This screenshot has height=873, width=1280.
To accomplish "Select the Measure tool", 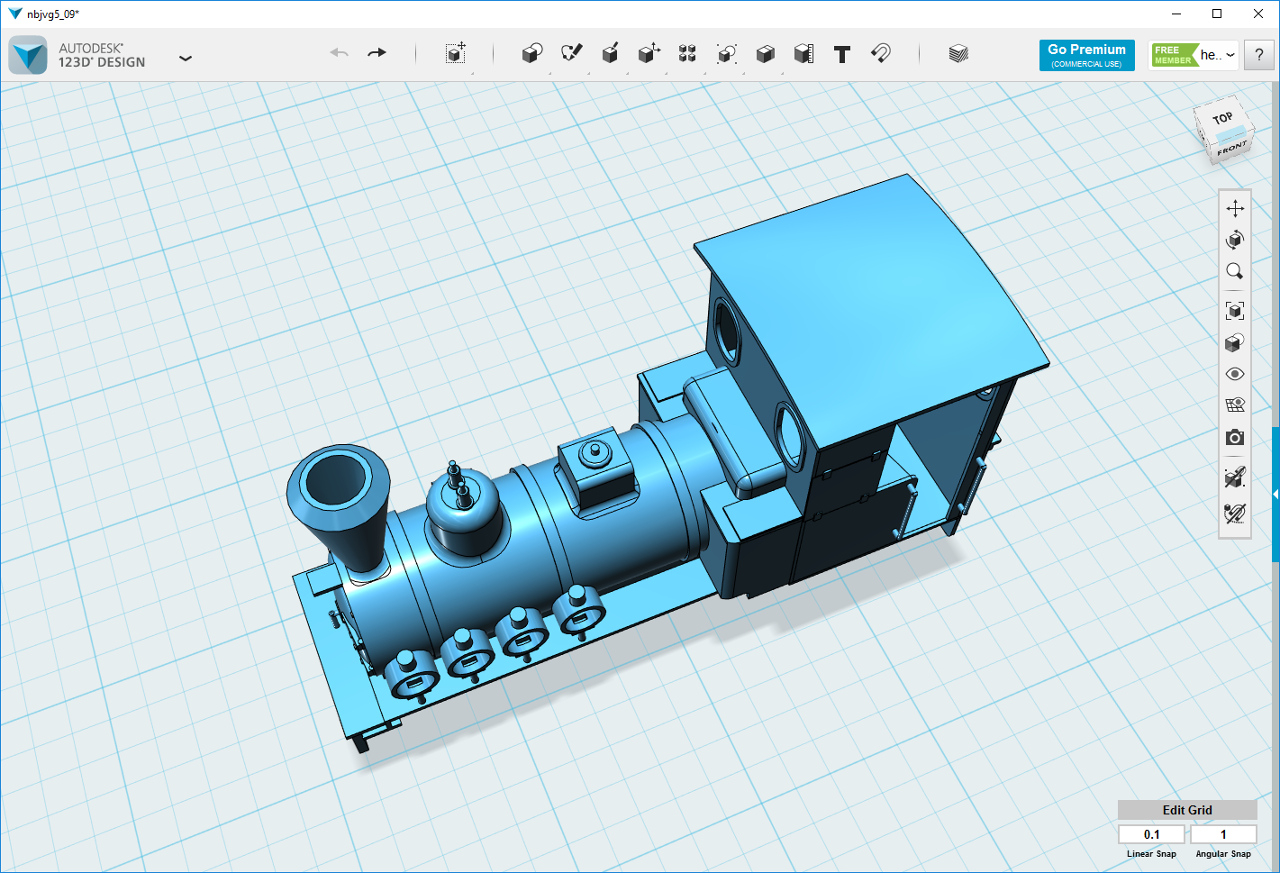I will (x=803, y=54).
